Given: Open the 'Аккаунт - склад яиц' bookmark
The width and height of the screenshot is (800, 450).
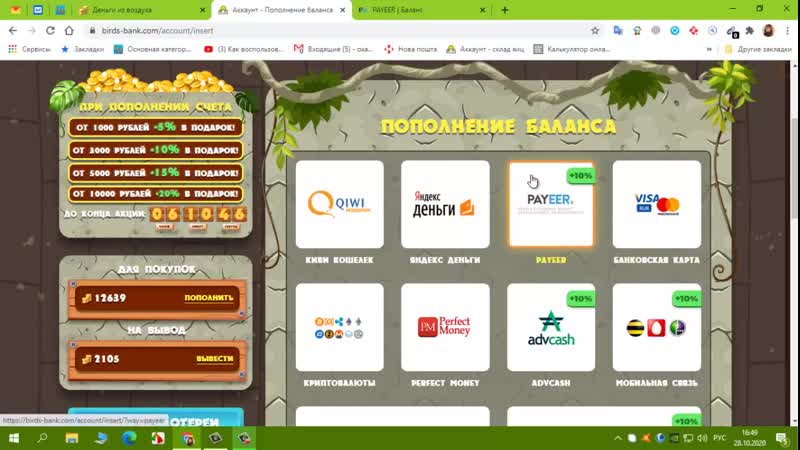Looking at the screenshot, I should point(485,49).
